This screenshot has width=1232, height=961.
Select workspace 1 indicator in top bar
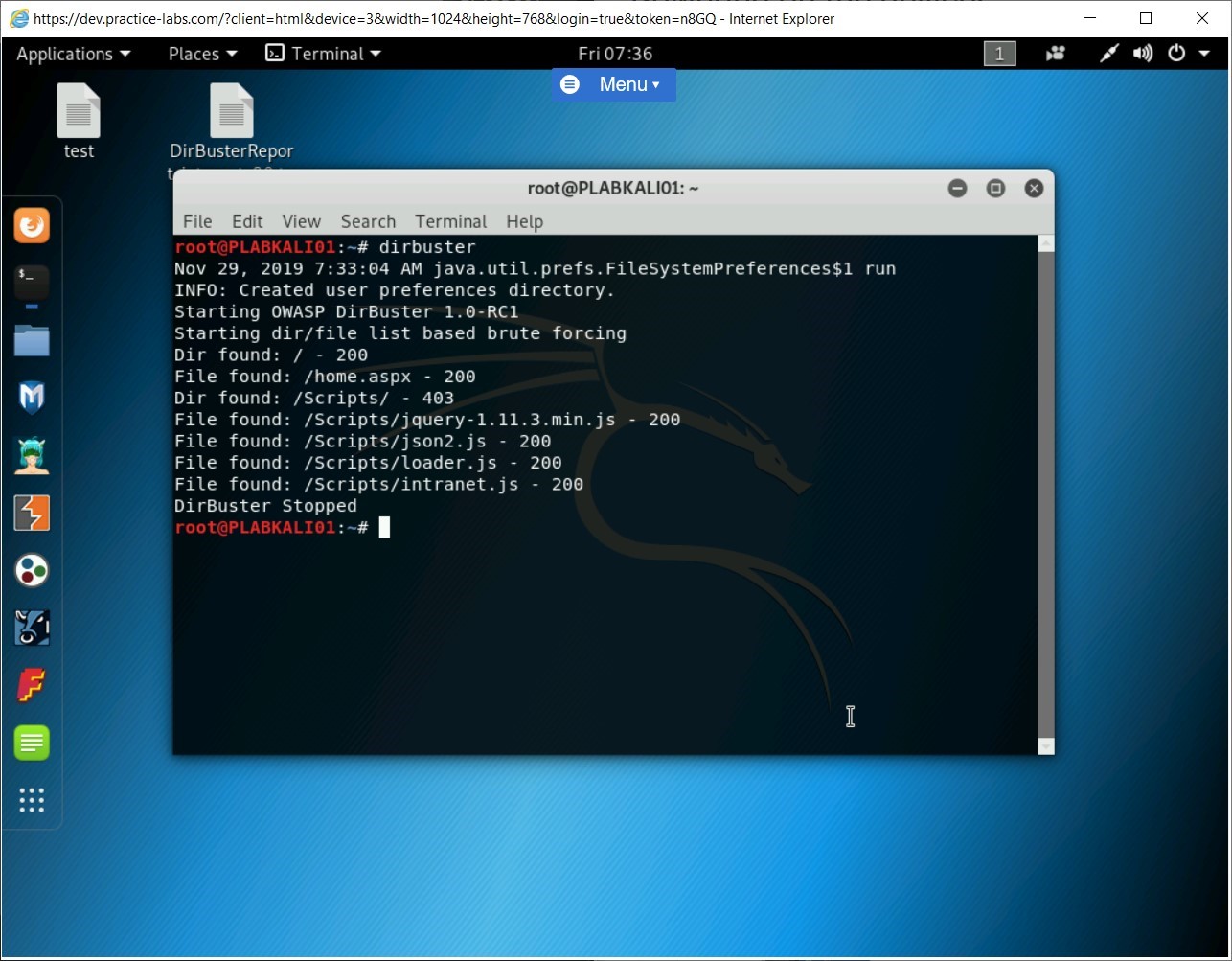click(999, 54)
